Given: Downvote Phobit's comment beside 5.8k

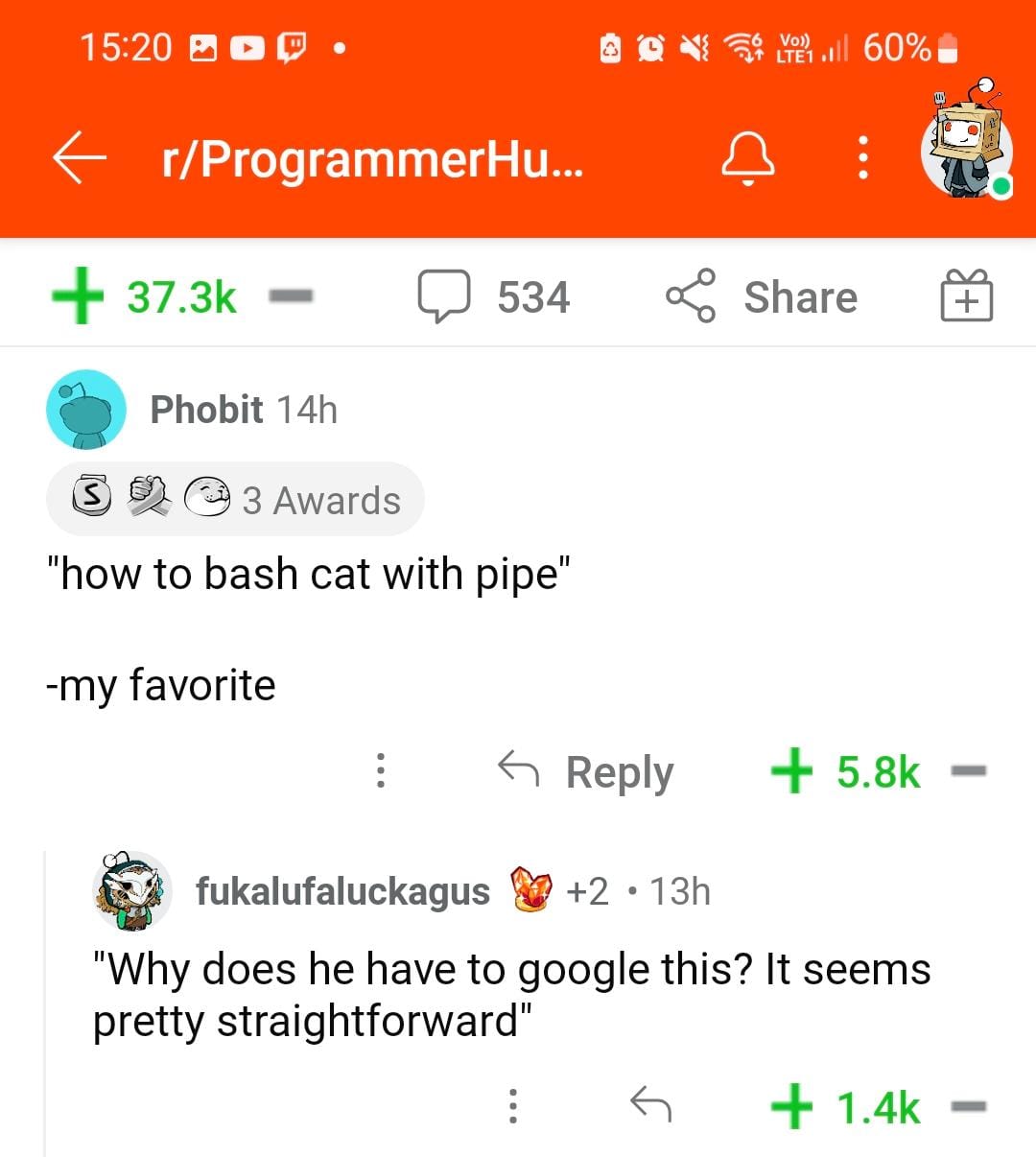Looking at the screenshot, I should [969, 770].
